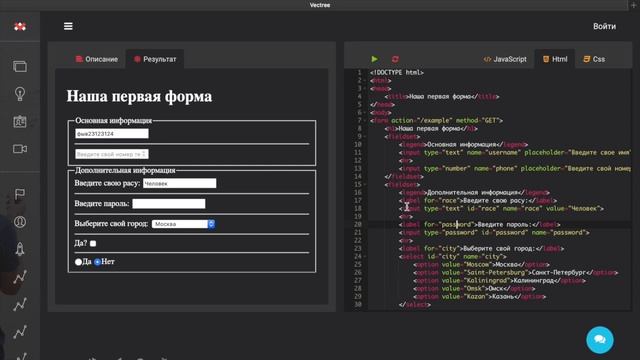Open the stacked windows icon in the sidebar

(x=20, y=66)
